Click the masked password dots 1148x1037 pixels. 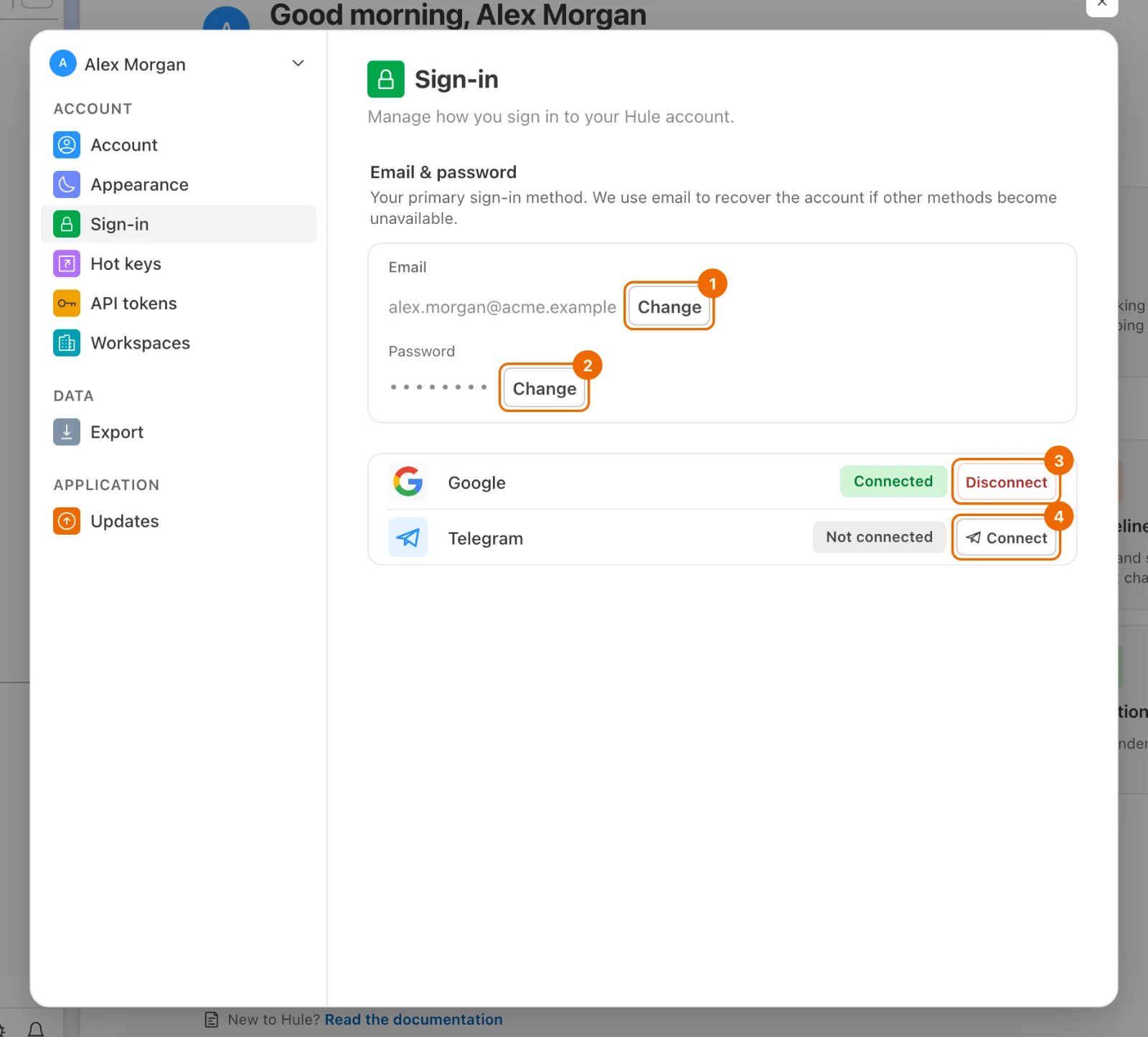[439, 387]
